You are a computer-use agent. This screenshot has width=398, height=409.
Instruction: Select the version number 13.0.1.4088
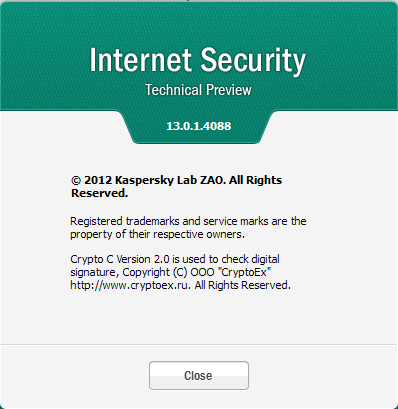199,126
